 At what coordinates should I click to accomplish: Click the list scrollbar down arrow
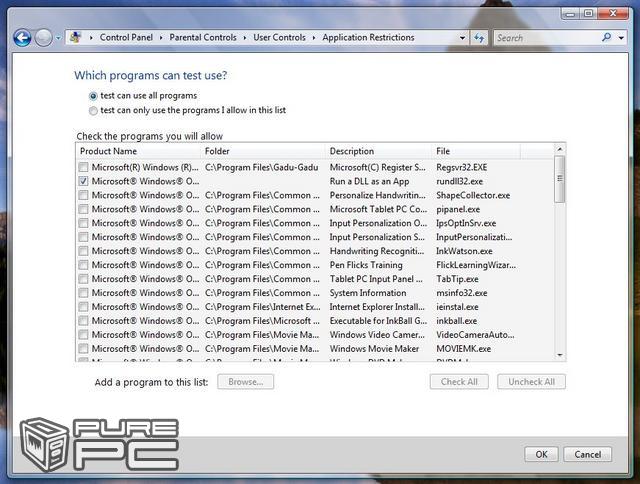[x=560, y=355]
